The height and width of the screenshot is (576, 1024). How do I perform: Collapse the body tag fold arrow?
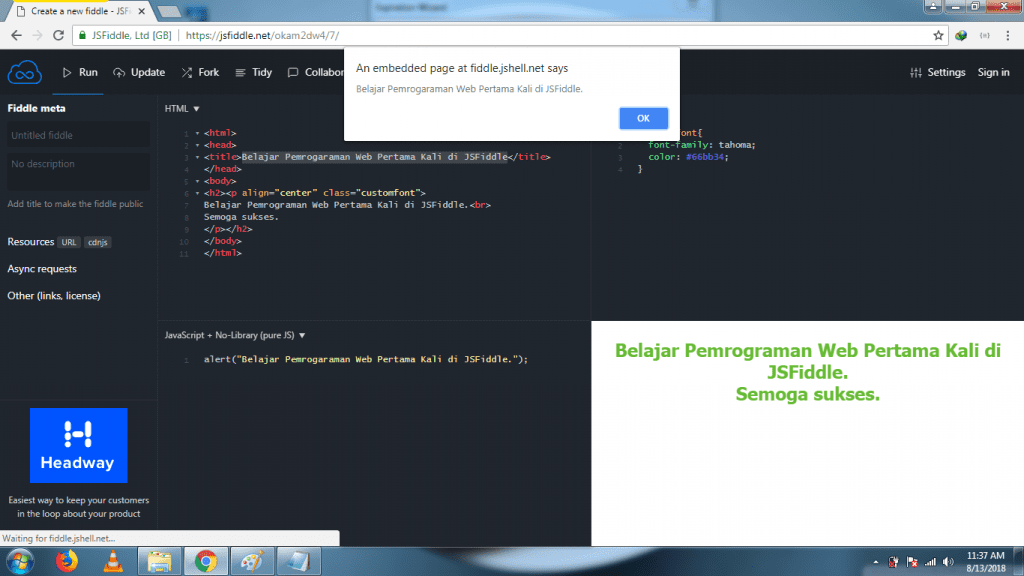pos(197,181)
